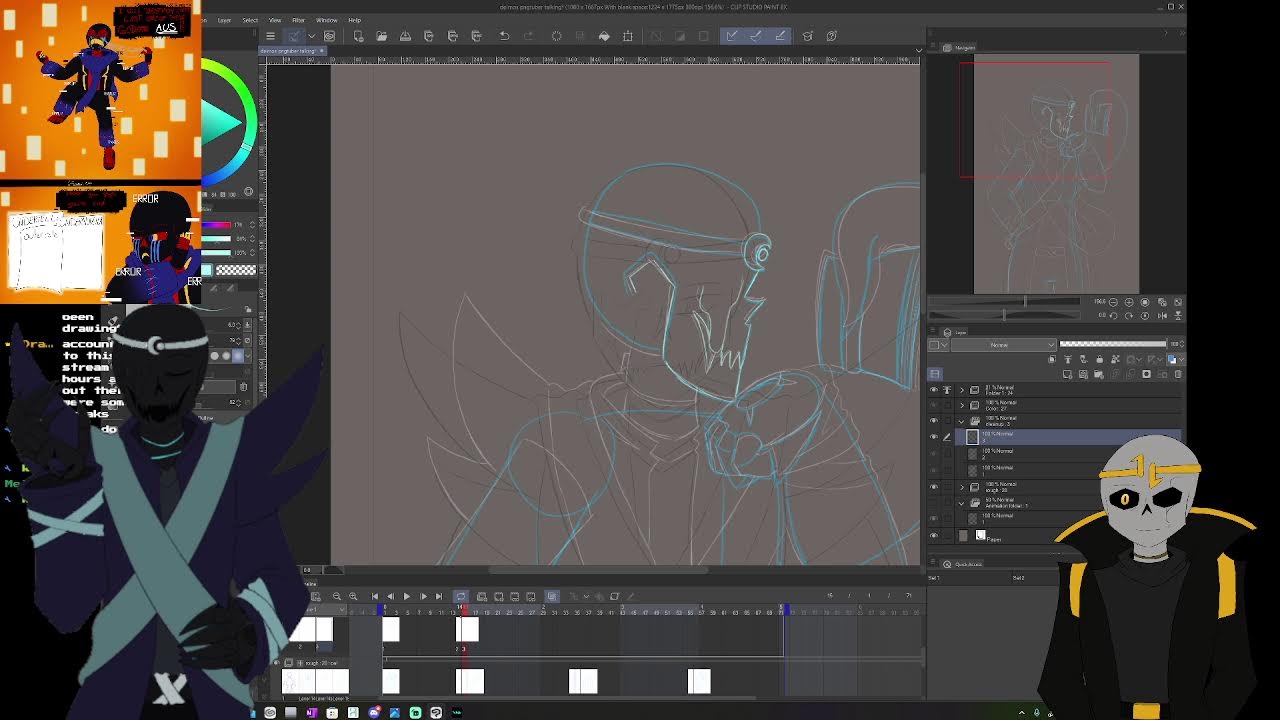Open the Help menu
Image resolution: width=1280 pixels, height=720 pixels.
pos(354,20)
